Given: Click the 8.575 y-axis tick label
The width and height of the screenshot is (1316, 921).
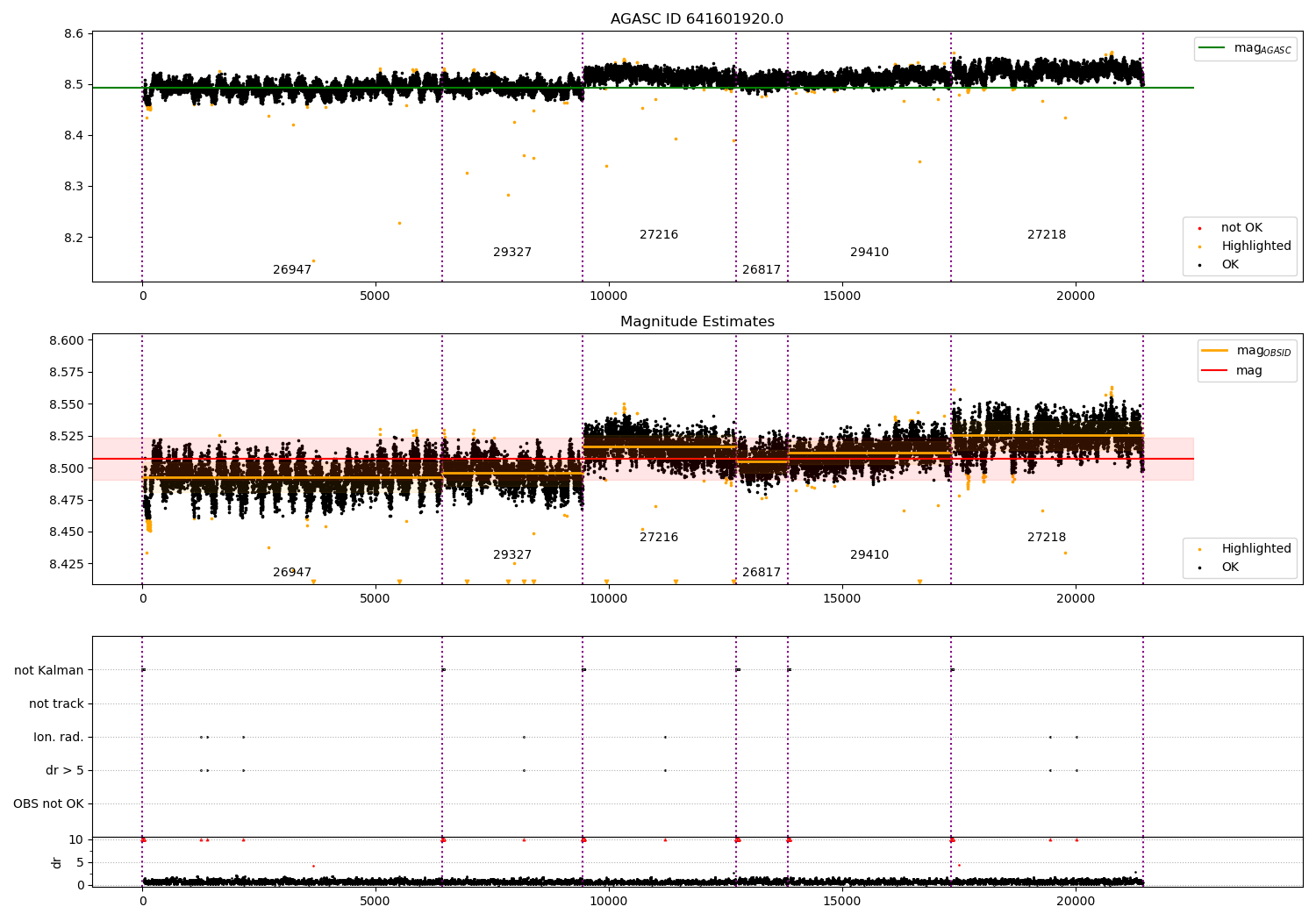Looking at the screenshot, I should click(x=67, y=373).
